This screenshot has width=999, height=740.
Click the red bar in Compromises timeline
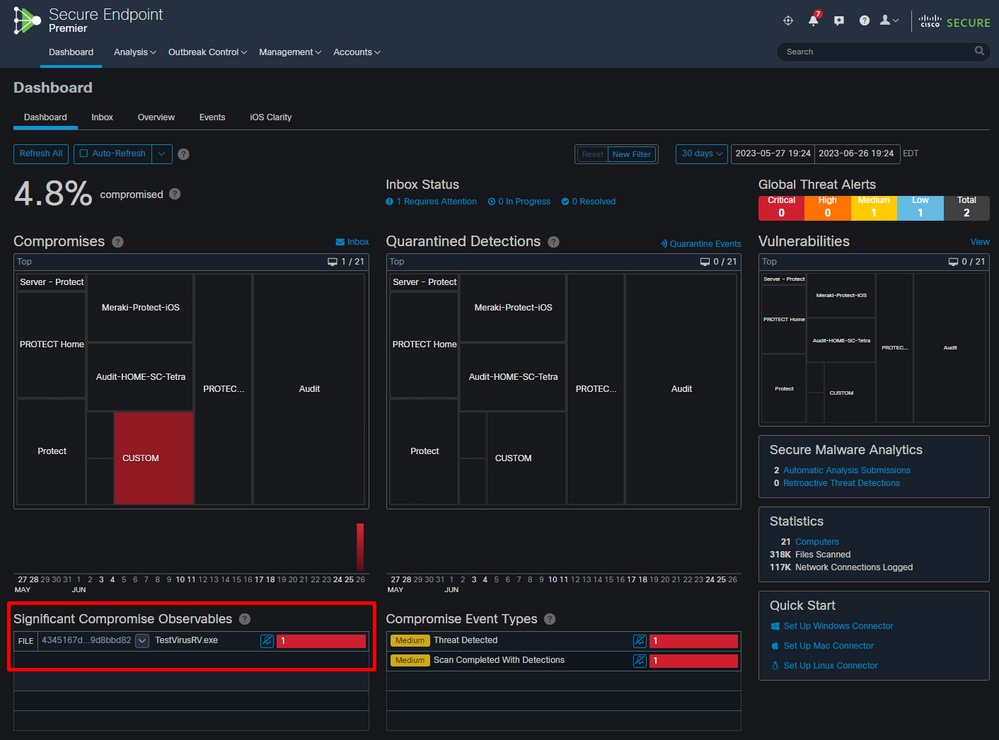click(x=360, y=546)
